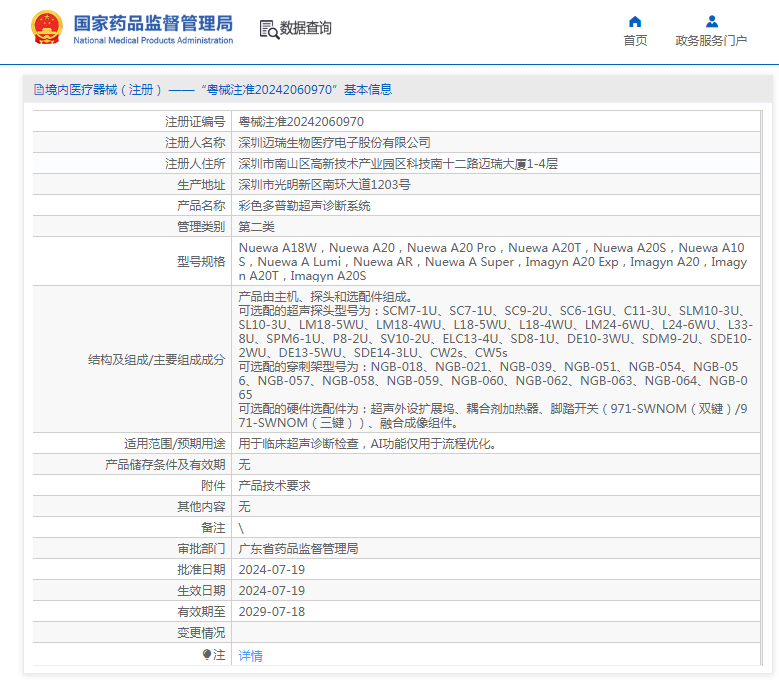The image size is (779, 687).
Task: Select 深圳迈瑞生物医疗电子股份有限公司 registrant name
Action: 334,143
